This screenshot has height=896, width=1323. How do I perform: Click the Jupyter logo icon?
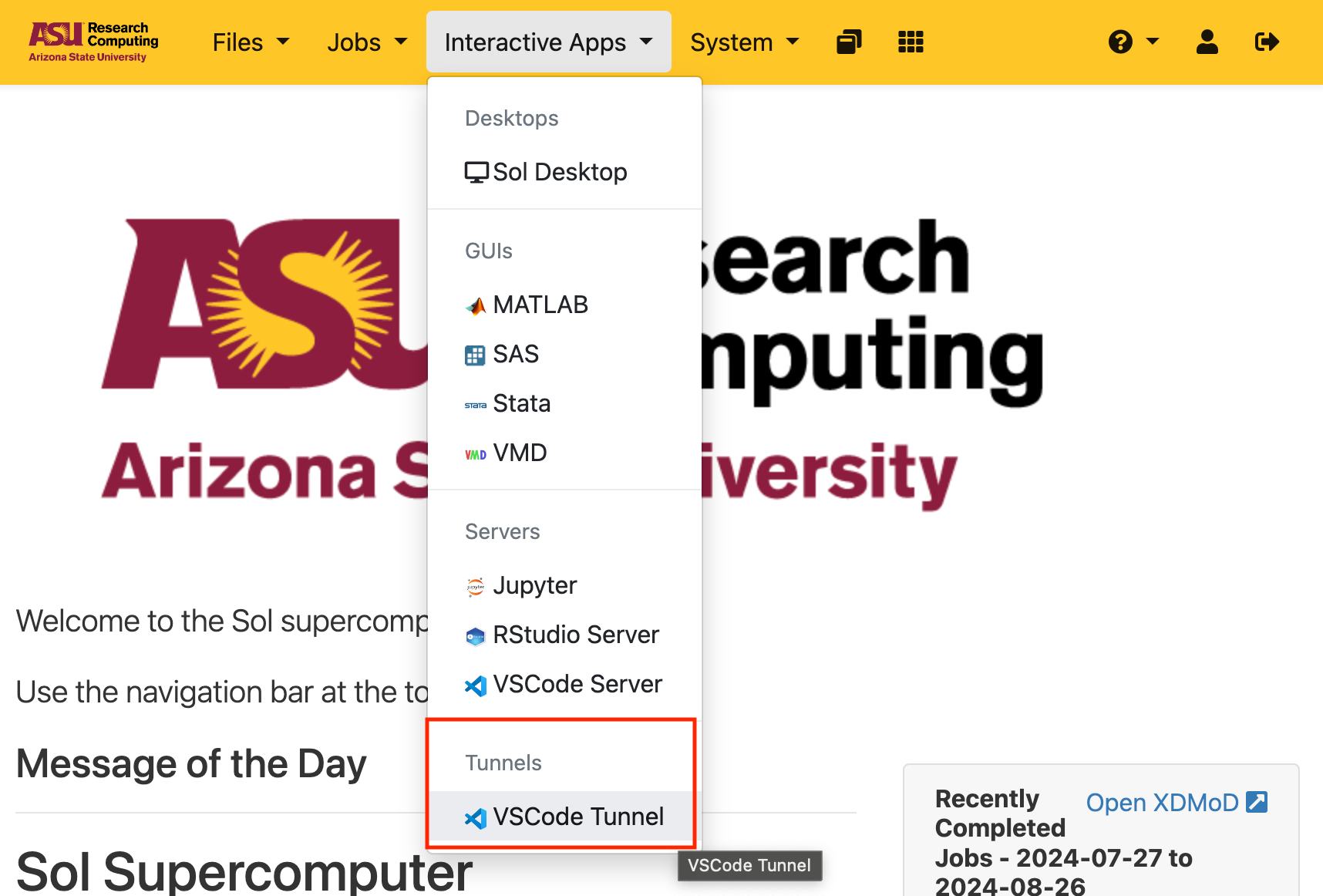click(476, 587)
